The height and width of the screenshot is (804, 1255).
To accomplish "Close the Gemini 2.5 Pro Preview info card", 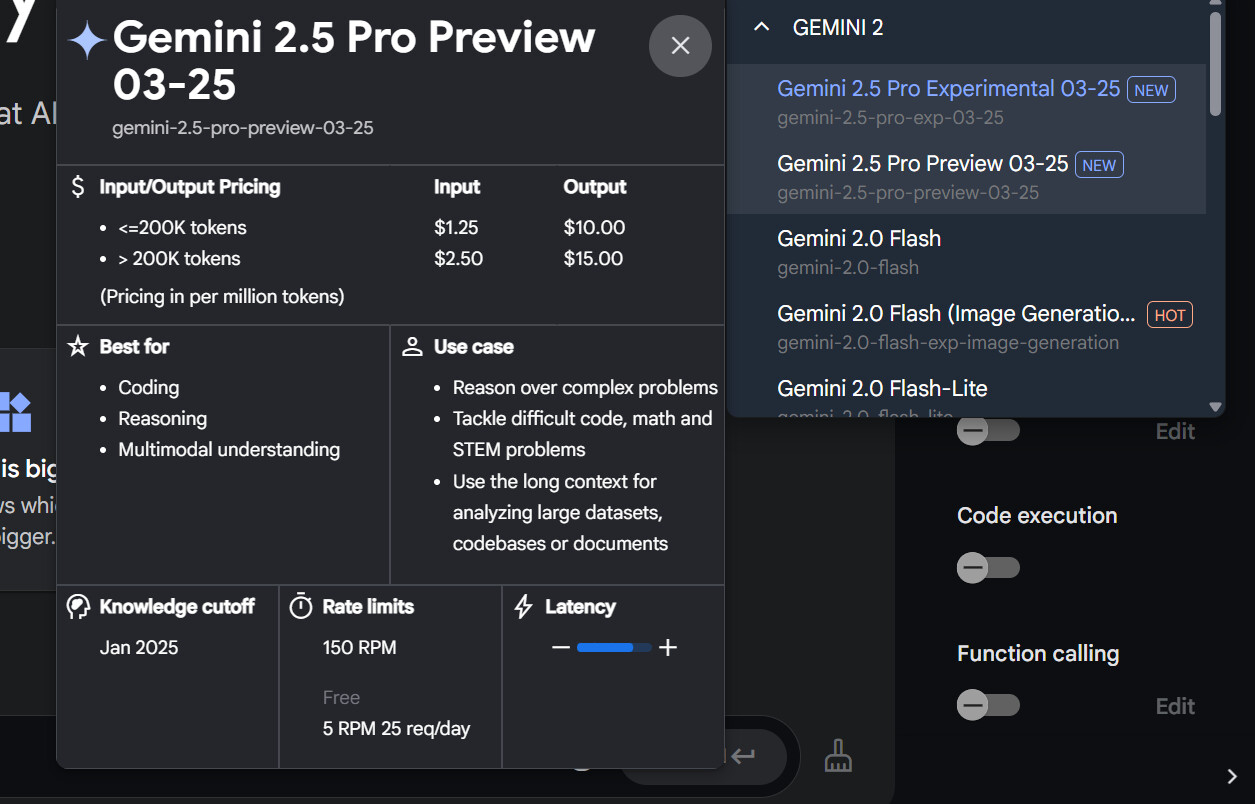I will [x=680, y=46].
